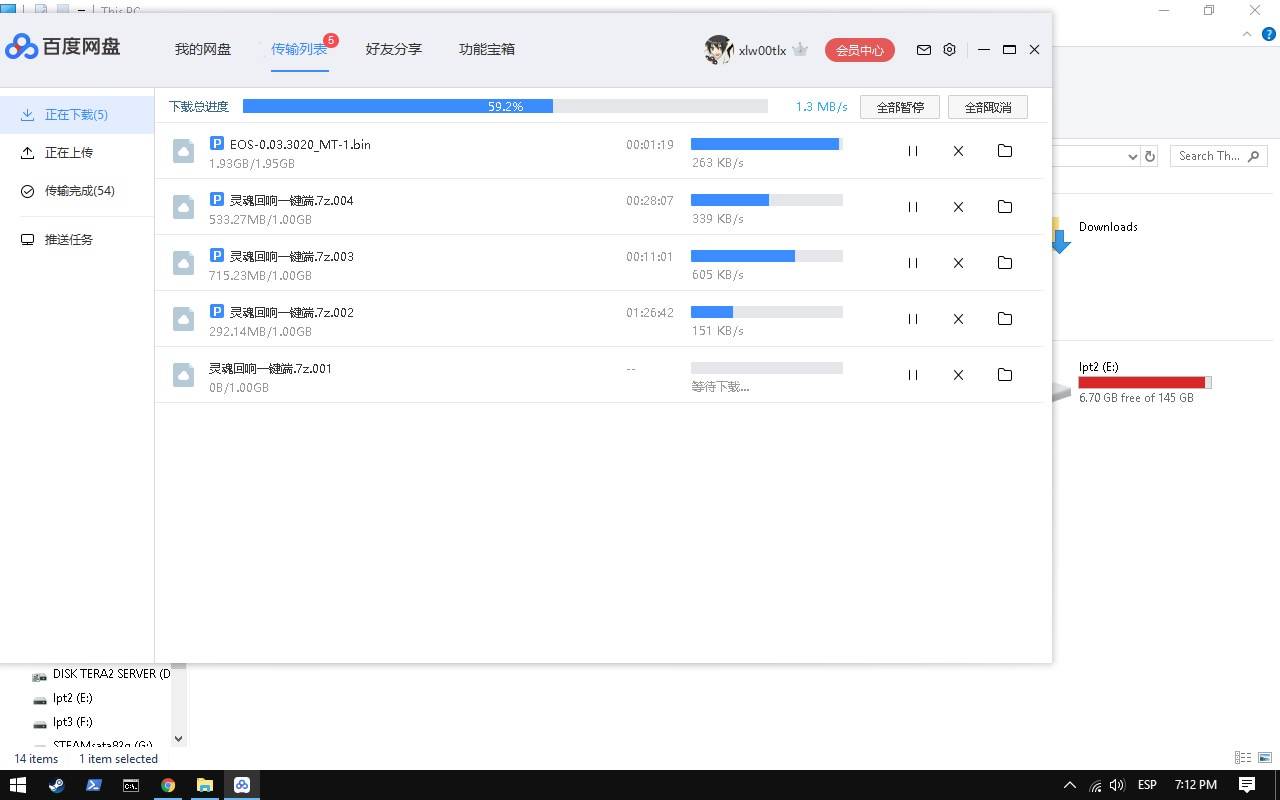Click the 7z.003 file progress bar

tap(767, 256)
